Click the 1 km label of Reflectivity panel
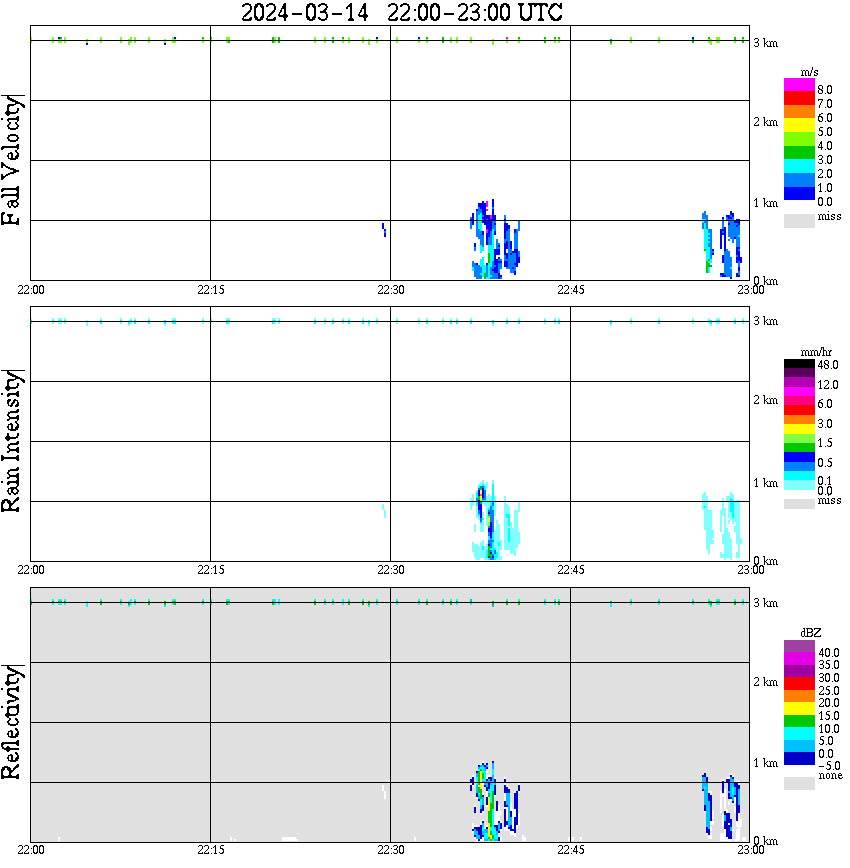Image resolution: width=850 pixels, height=868 pixels. (765, 763)
